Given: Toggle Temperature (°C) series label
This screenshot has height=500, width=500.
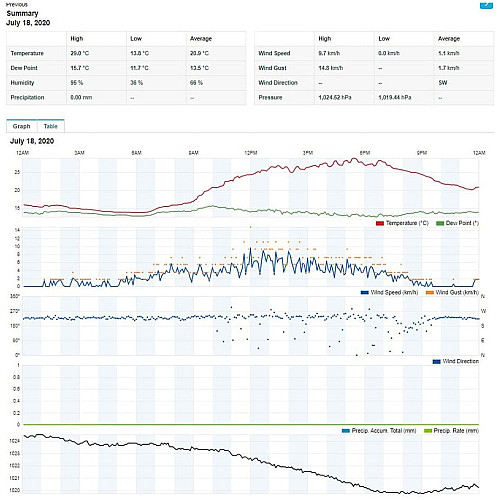Looking at the screenshot, I should pos(407,223).
